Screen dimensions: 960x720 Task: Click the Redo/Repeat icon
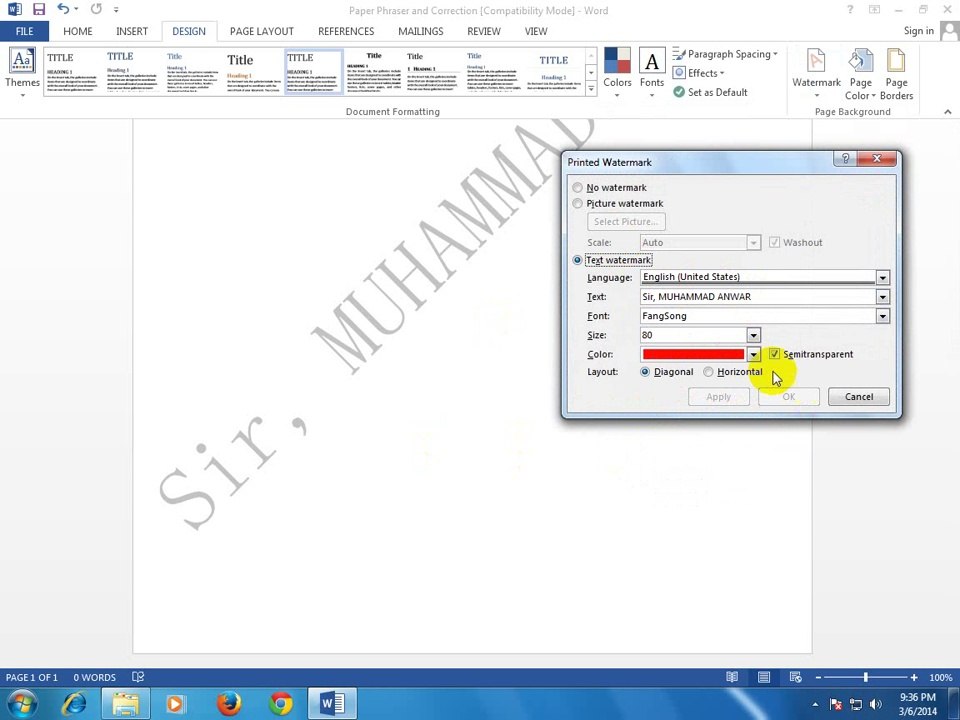click(96, 9)
